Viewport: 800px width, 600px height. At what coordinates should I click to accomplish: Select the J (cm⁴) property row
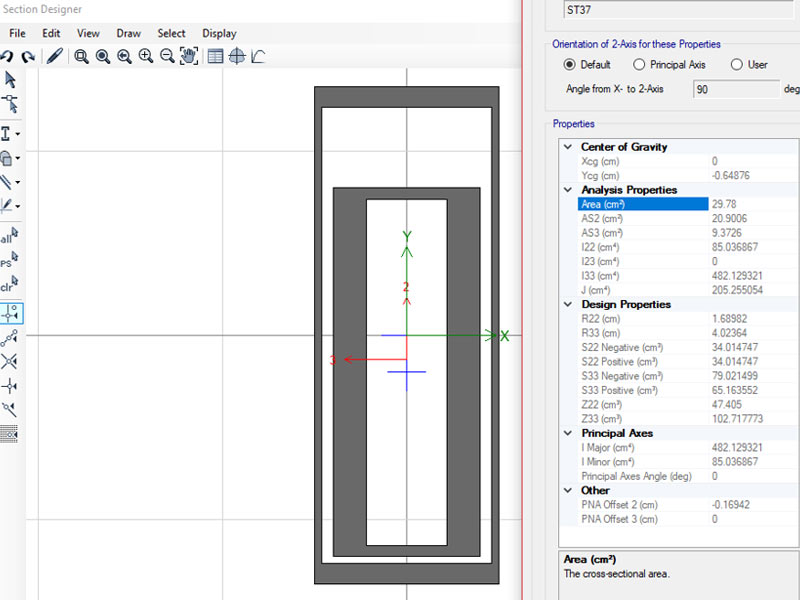[x=688, y=290]
